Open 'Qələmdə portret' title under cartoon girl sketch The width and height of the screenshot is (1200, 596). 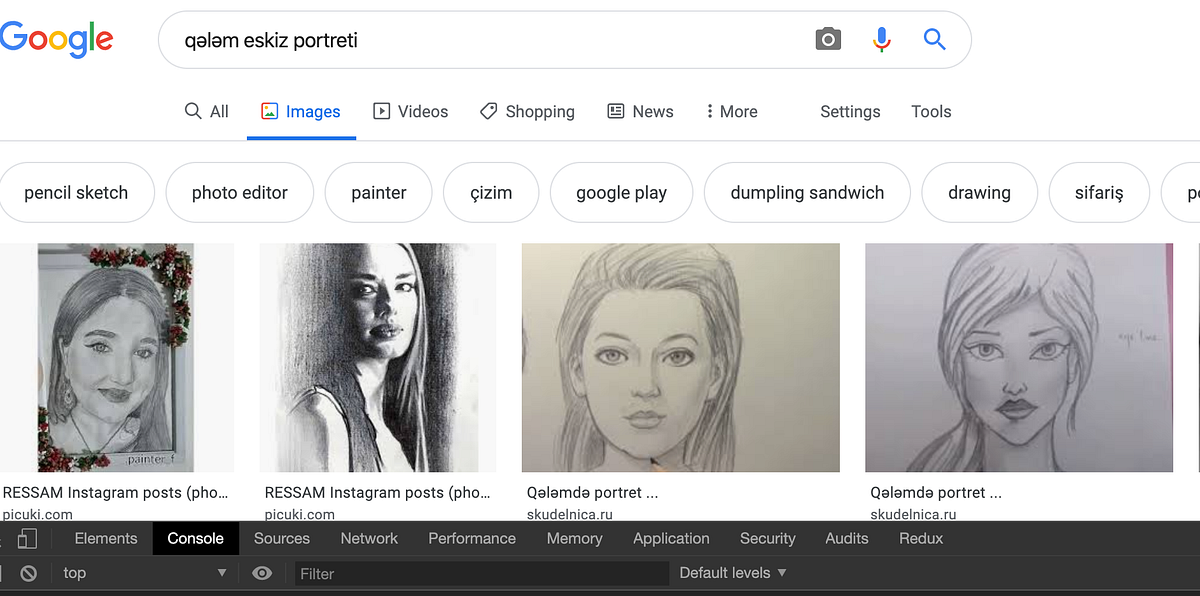[x=936, y=493]
